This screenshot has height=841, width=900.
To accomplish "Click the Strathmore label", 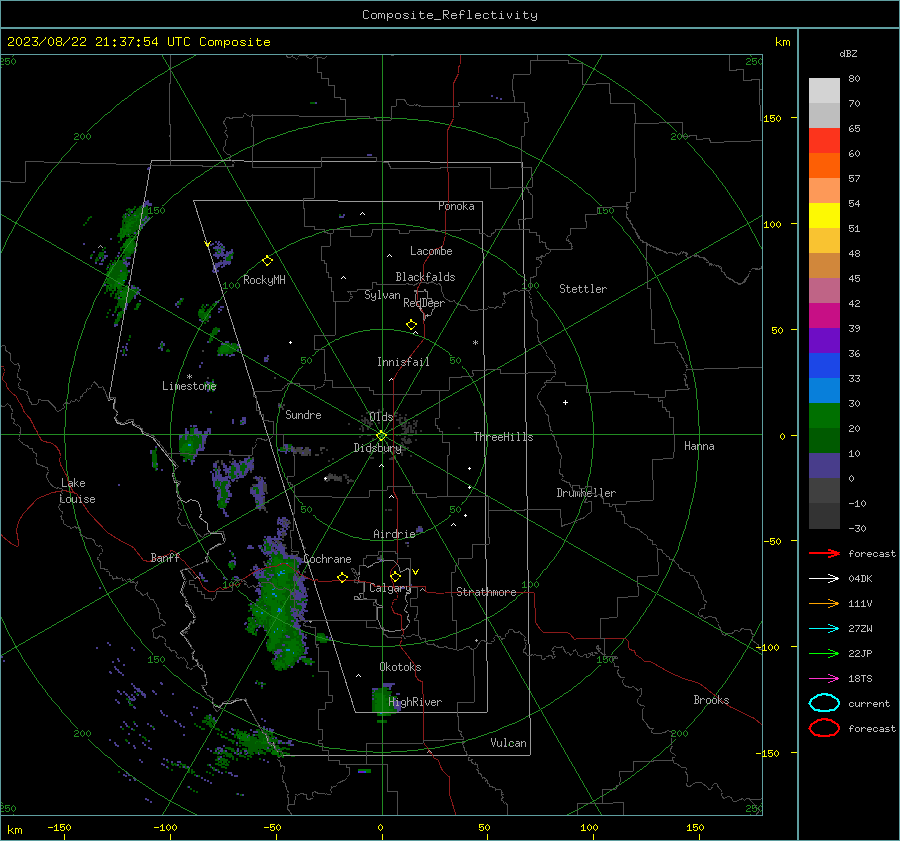I will (486, 592).
